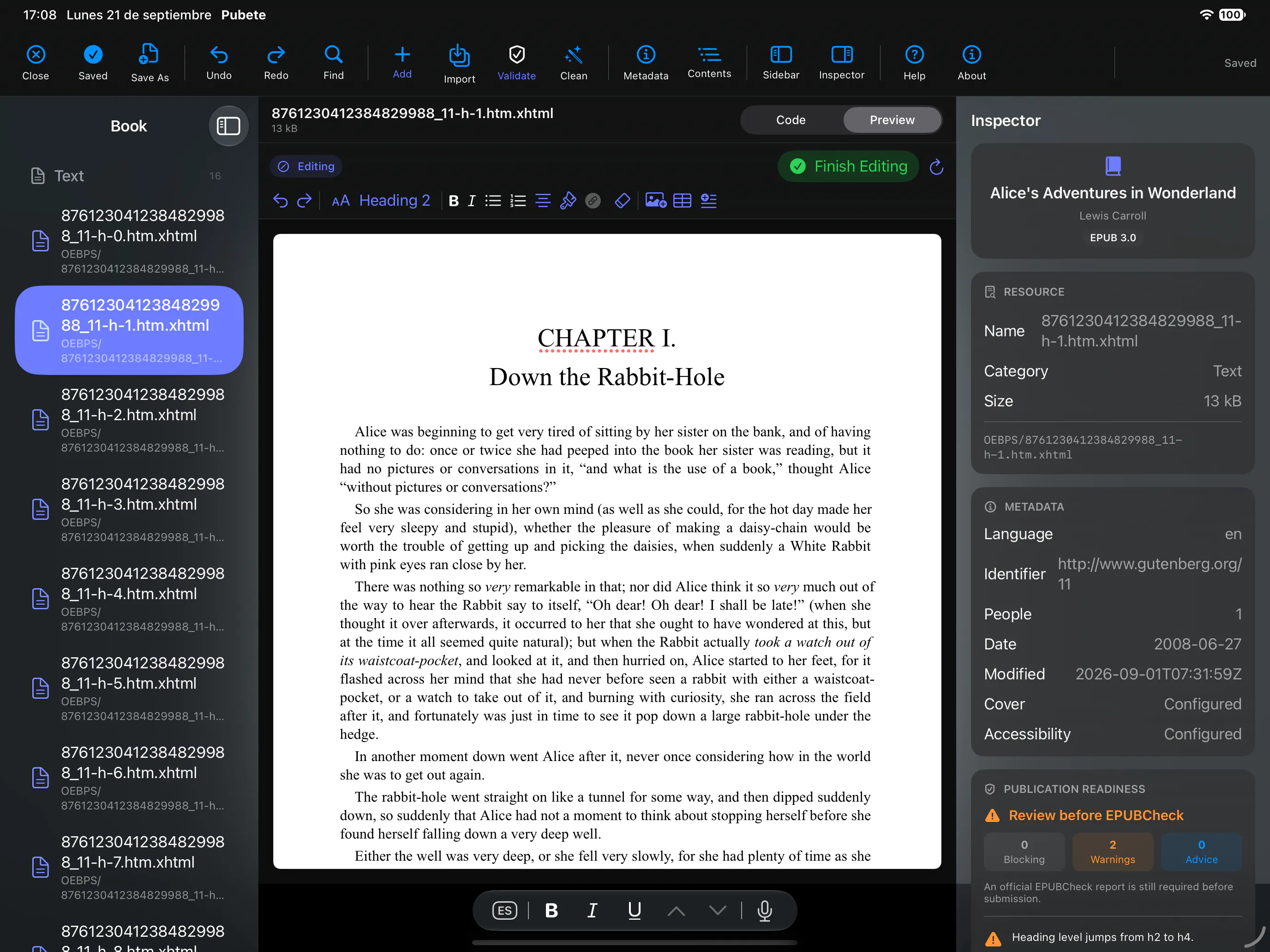This screenshot has height=952, width=1270.
Task: Click the Warnings count box
Action: tap(1112, 851)
